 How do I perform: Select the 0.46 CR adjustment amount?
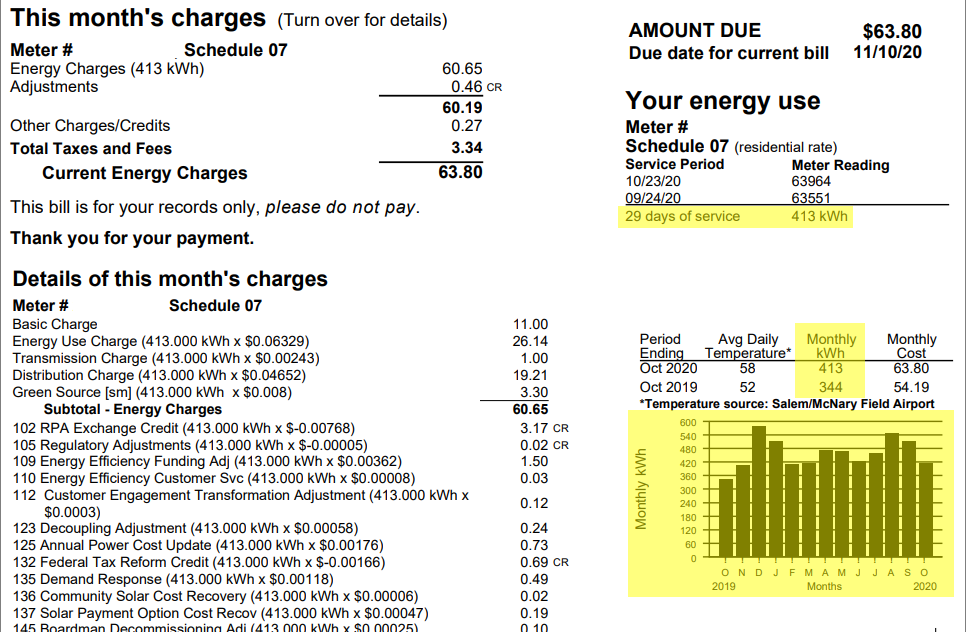point(476,87)
